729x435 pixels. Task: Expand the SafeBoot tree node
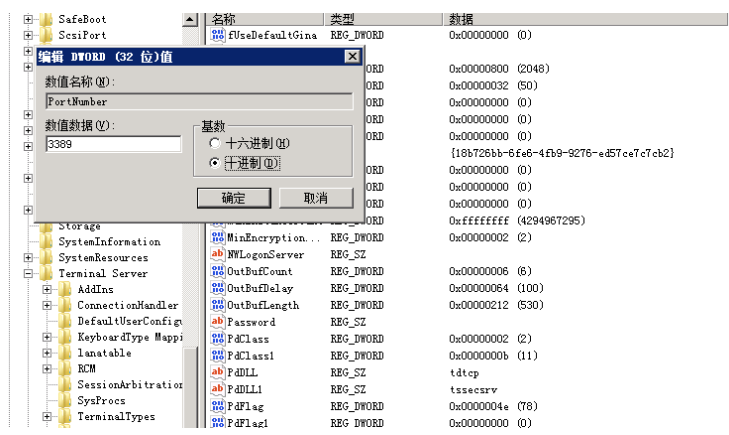click(28, 20)
